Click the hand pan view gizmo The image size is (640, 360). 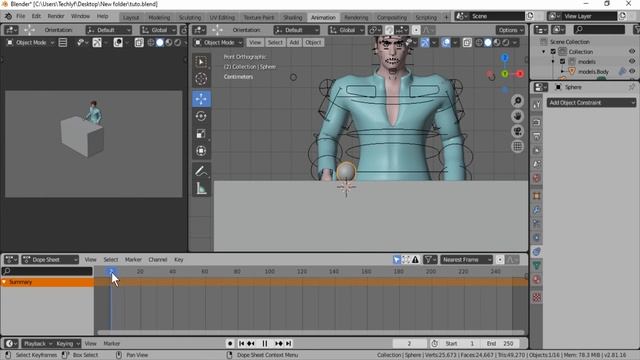click(x=518, y=116)
